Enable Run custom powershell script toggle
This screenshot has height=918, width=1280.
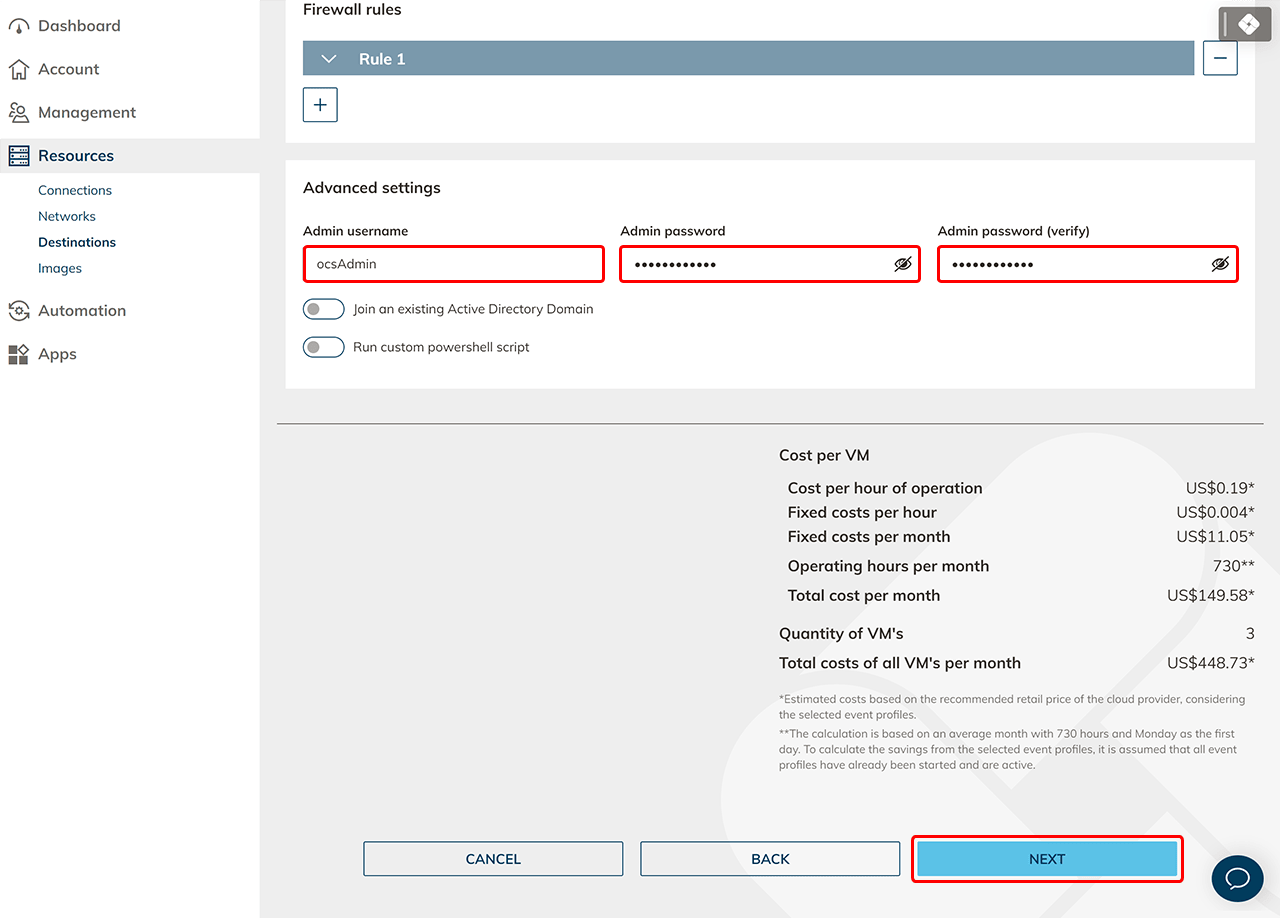[x=323, y=348]
